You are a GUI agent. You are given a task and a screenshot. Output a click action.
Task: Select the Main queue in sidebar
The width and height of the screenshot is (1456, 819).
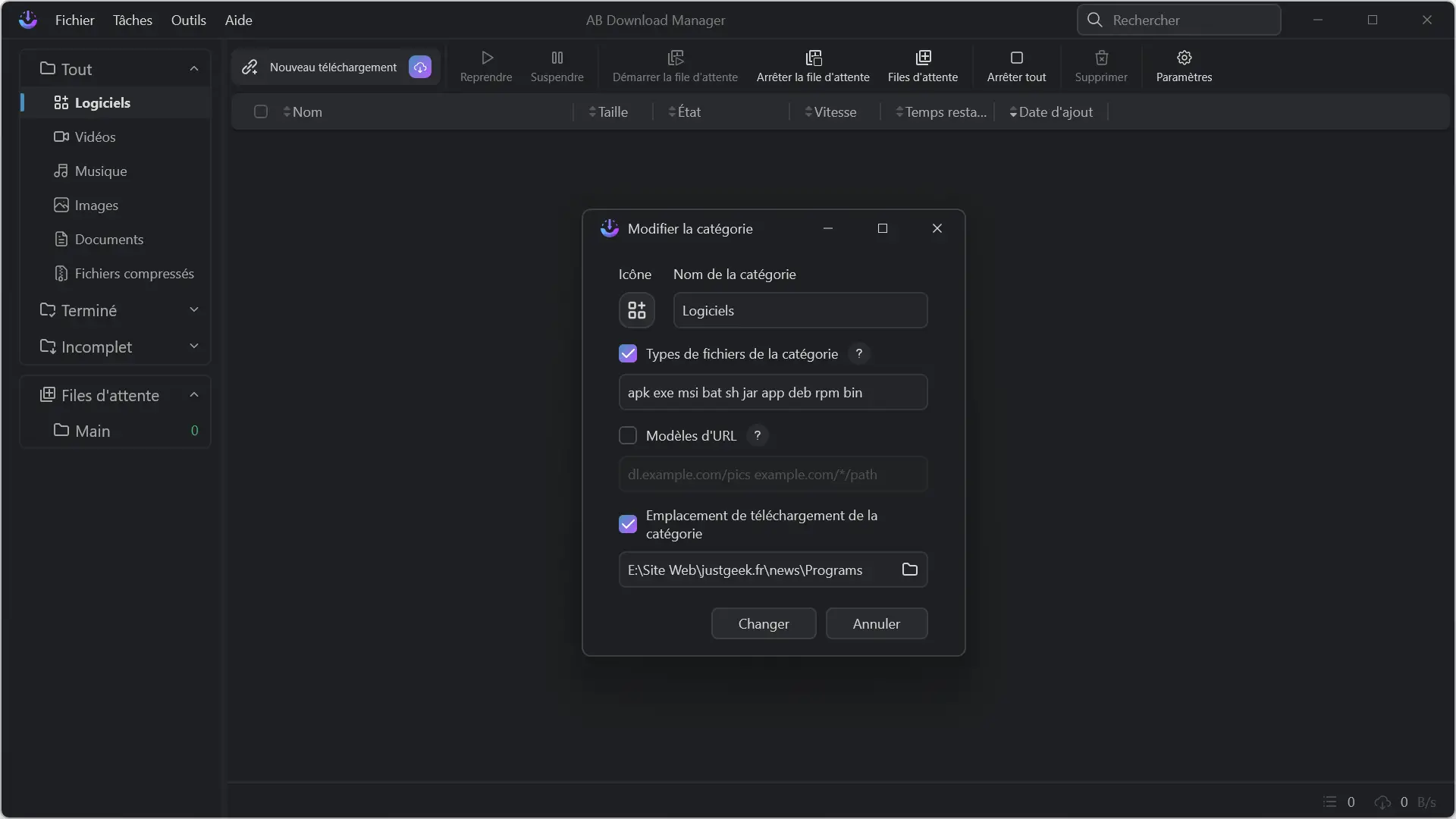pos(115,431)
